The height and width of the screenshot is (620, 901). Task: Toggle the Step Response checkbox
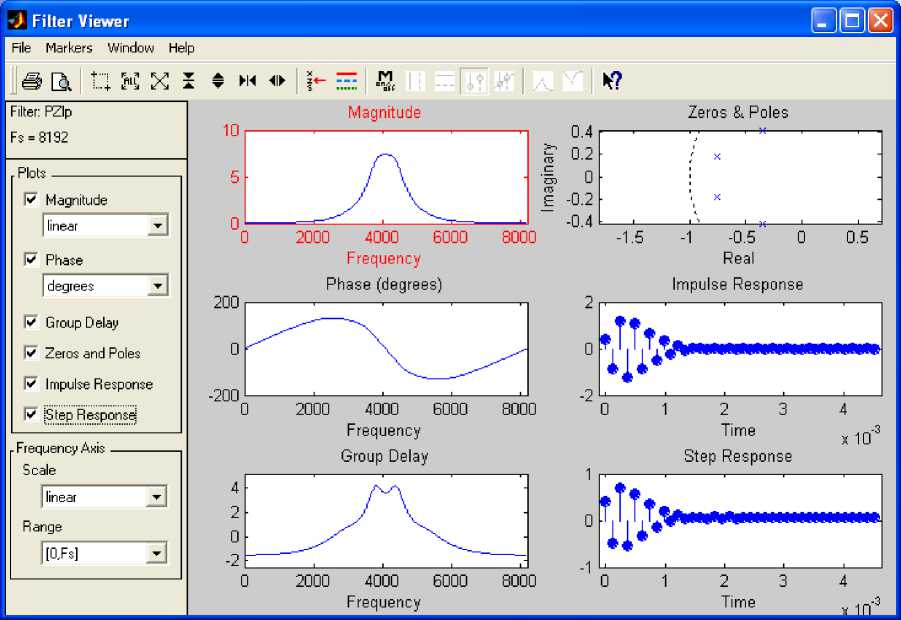30,414
